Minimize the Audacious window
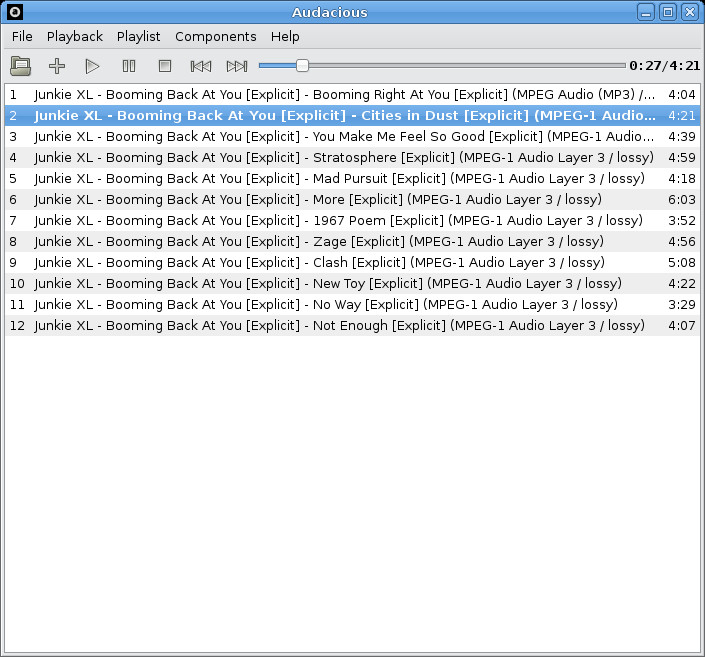 point(646,12)
